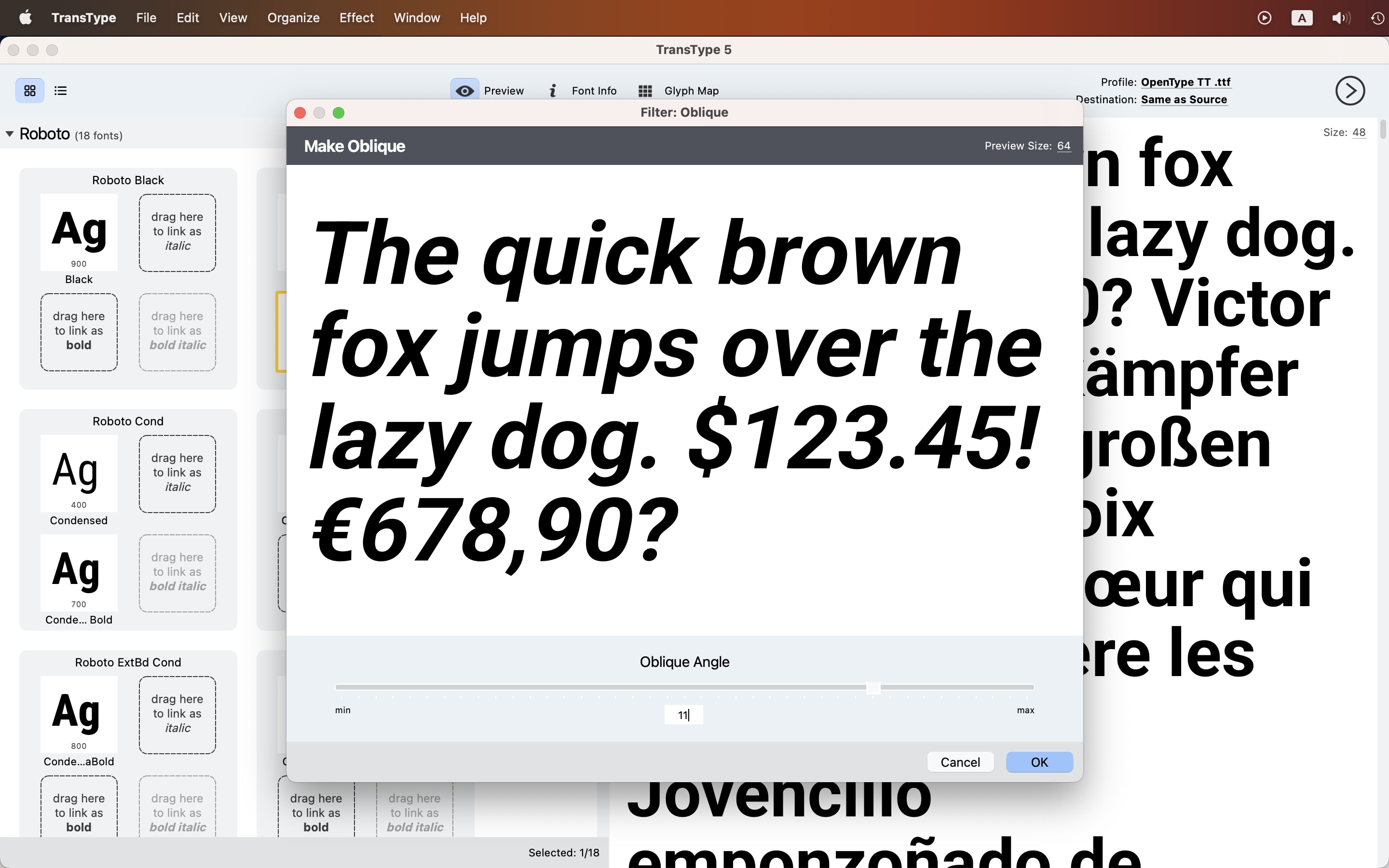Click the keyboard input source icon

coord(1302,18)
